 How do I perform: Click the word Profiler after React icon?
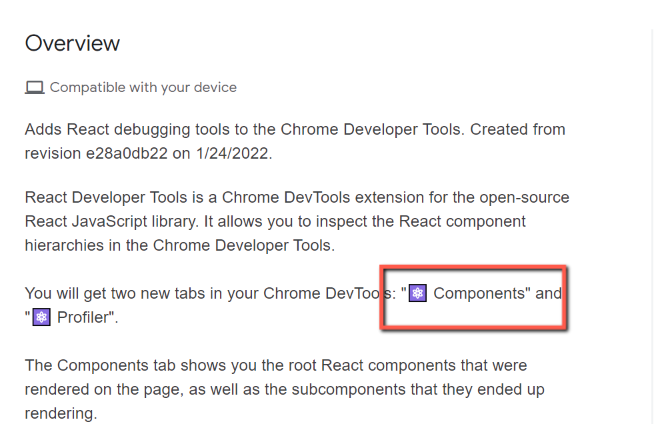click(x=82, y=318)
